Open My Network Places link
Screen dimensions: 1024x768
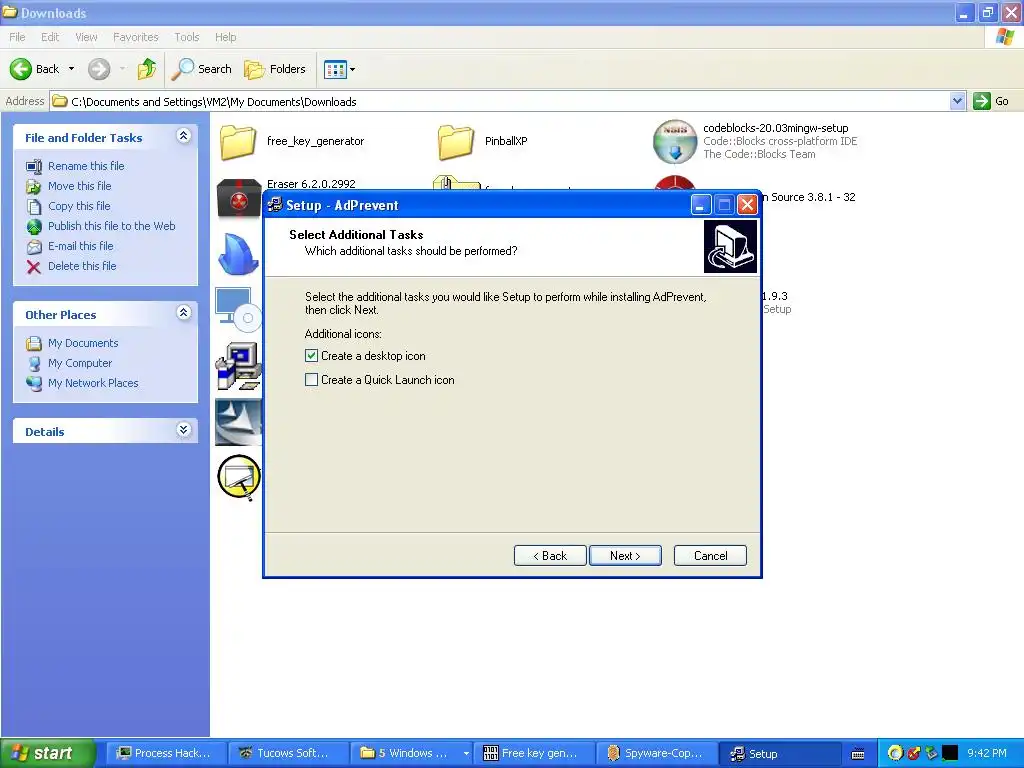click(x=93, y=383)
